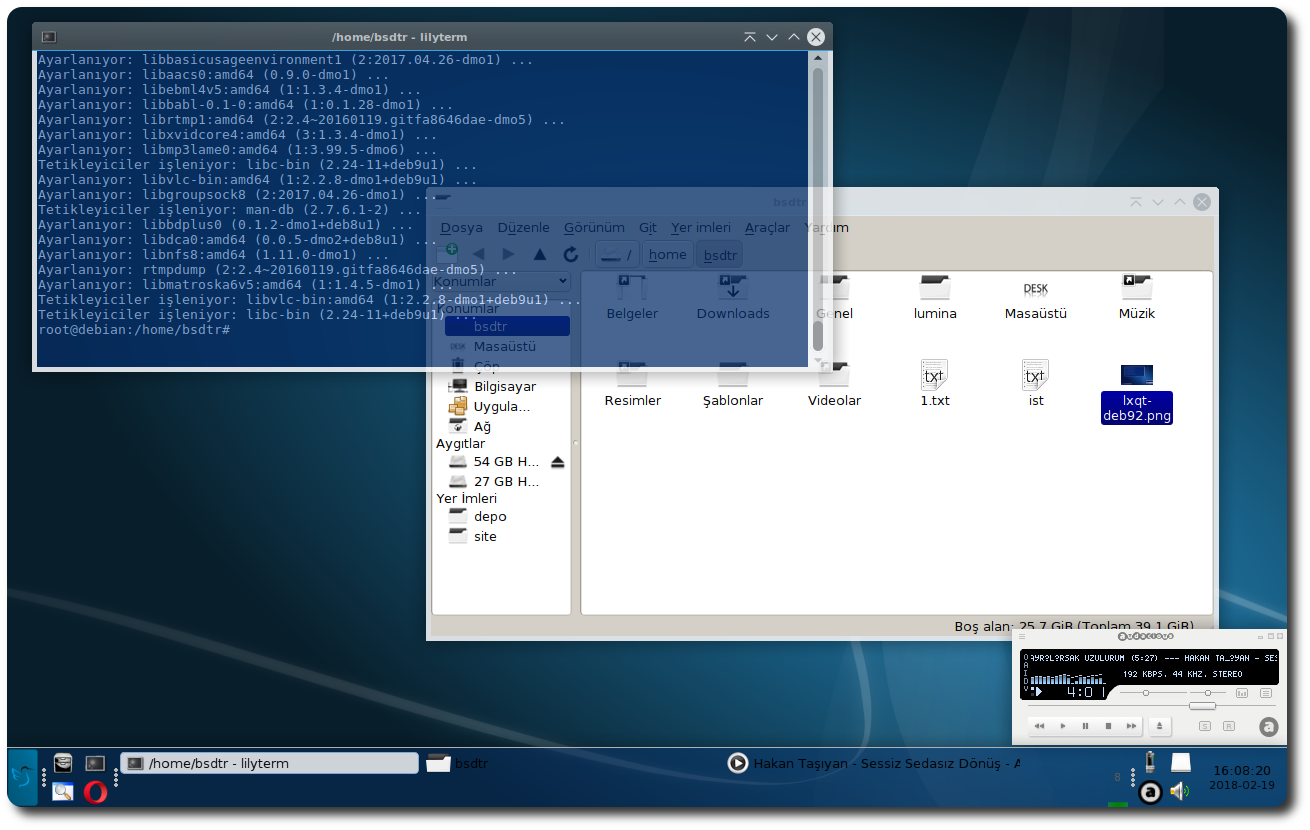This screenshot has height=830, width=1310.
Task: Eject the 54 GB drive
Action: 558,462
